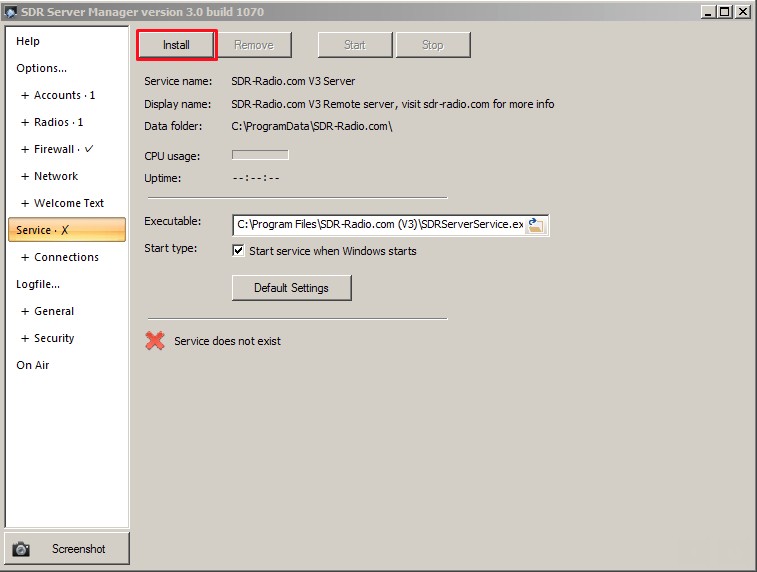The width and height of the screenshot is (757, 572).
Task: Click the SDR Server Manager title bar icon
Action: pos(11,12)
